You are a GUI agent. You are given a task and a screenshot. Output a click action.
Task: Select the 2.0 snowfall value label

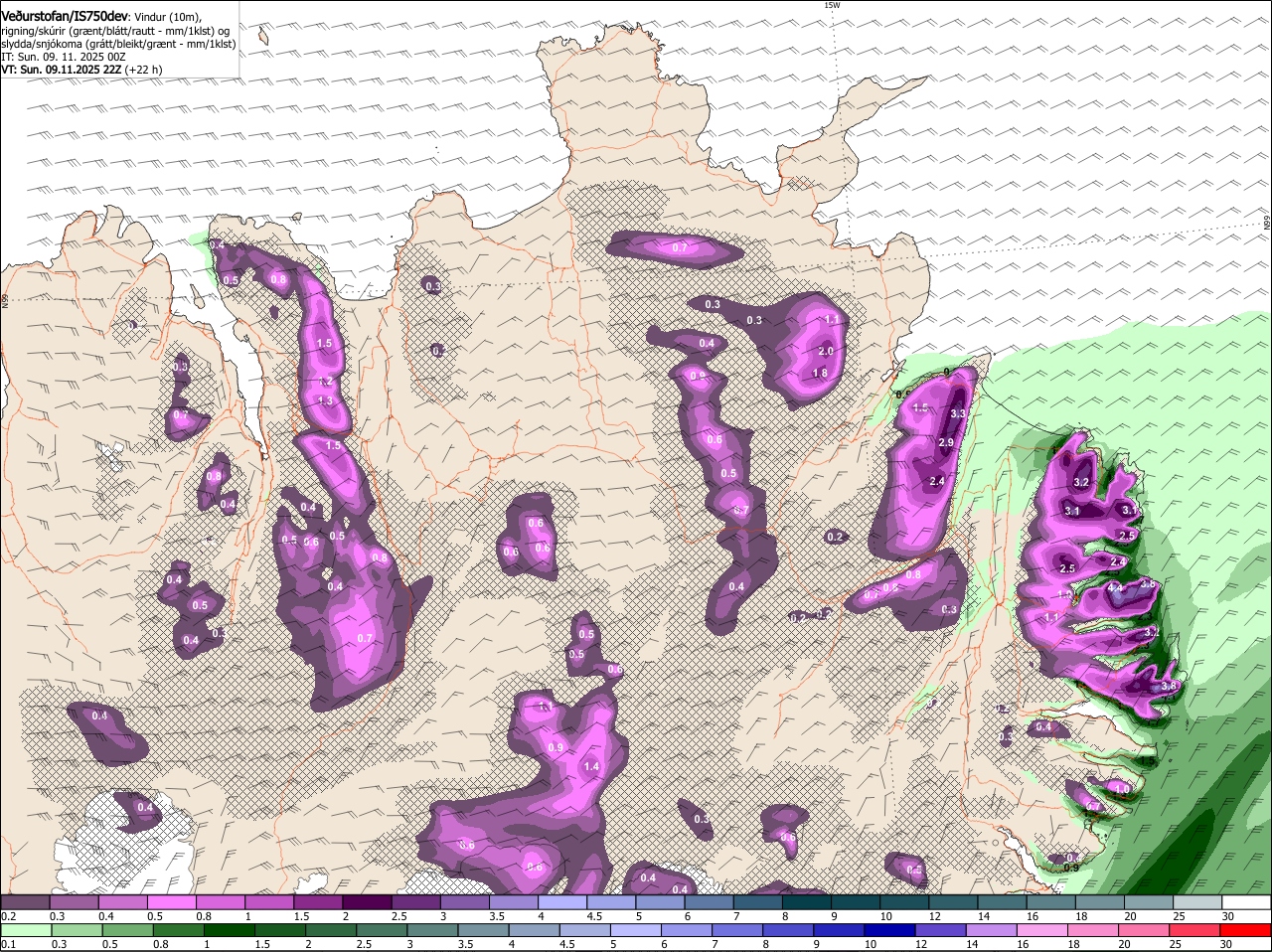click(826, 352)
